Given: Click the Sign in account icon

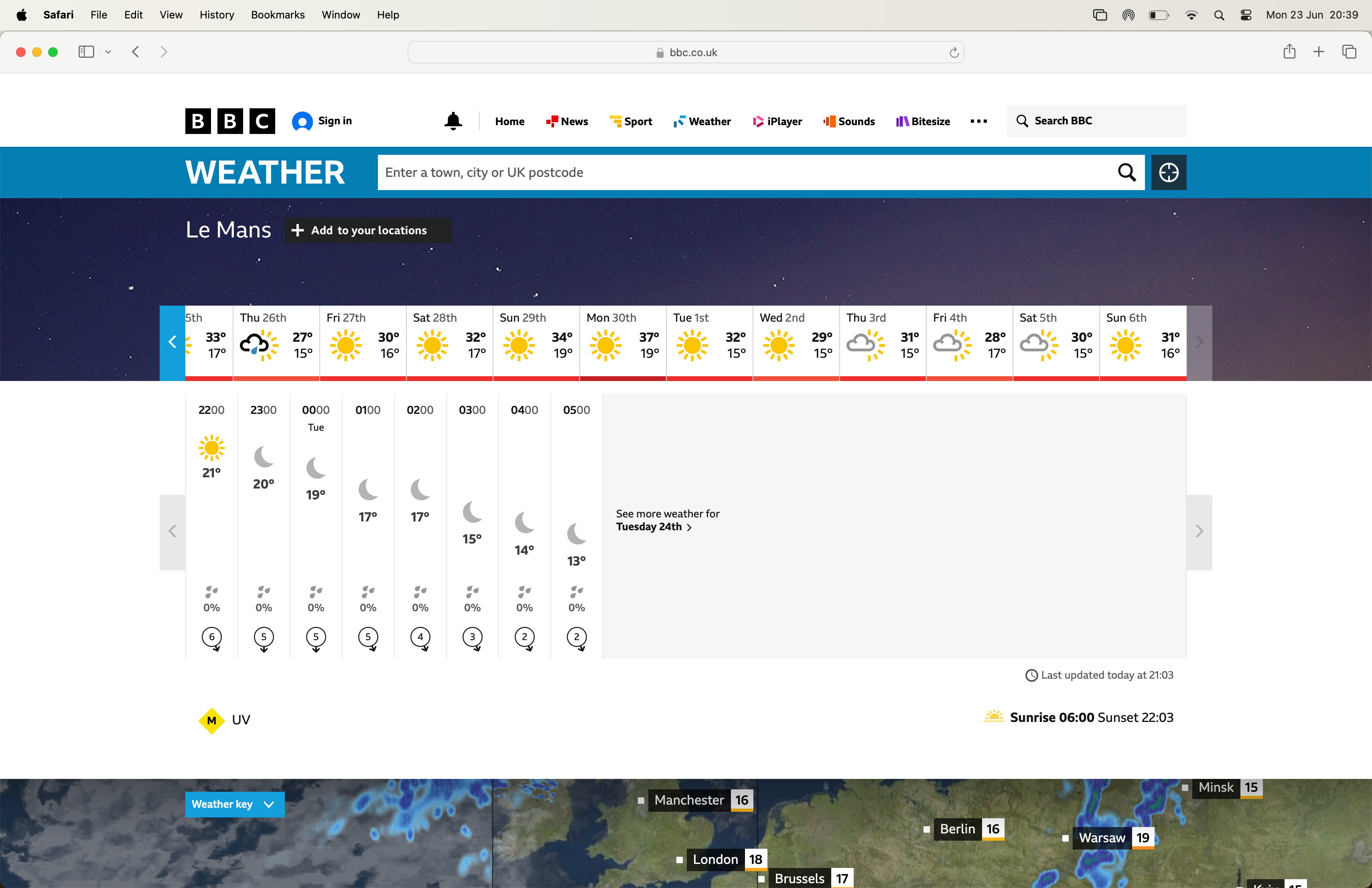Looking at the screenshot, I should [302, 121].
